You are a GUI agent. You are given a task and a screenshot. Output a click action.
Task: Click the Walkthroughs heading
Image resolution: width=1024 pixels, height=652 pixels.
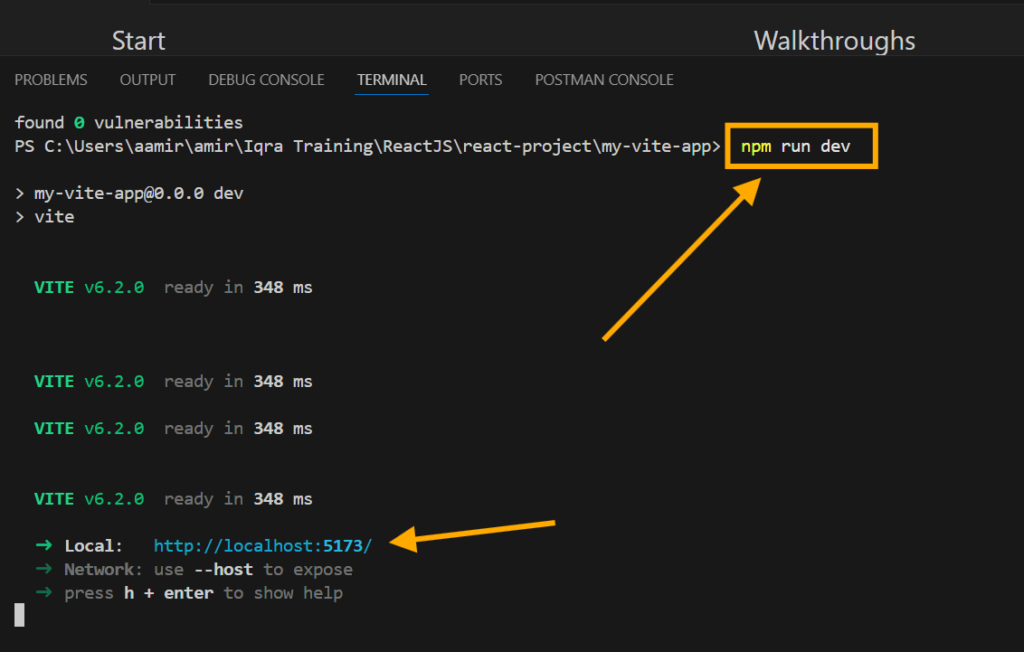[x=834, y=41]
